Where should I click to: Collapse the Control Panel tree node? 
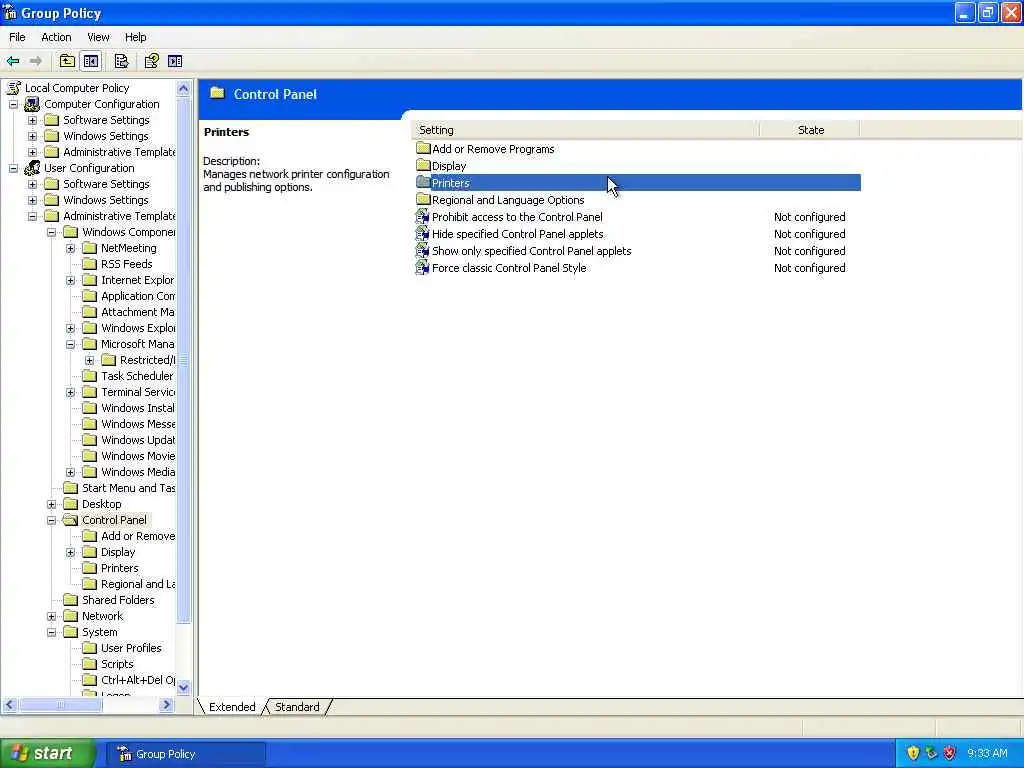click(52, 520)
